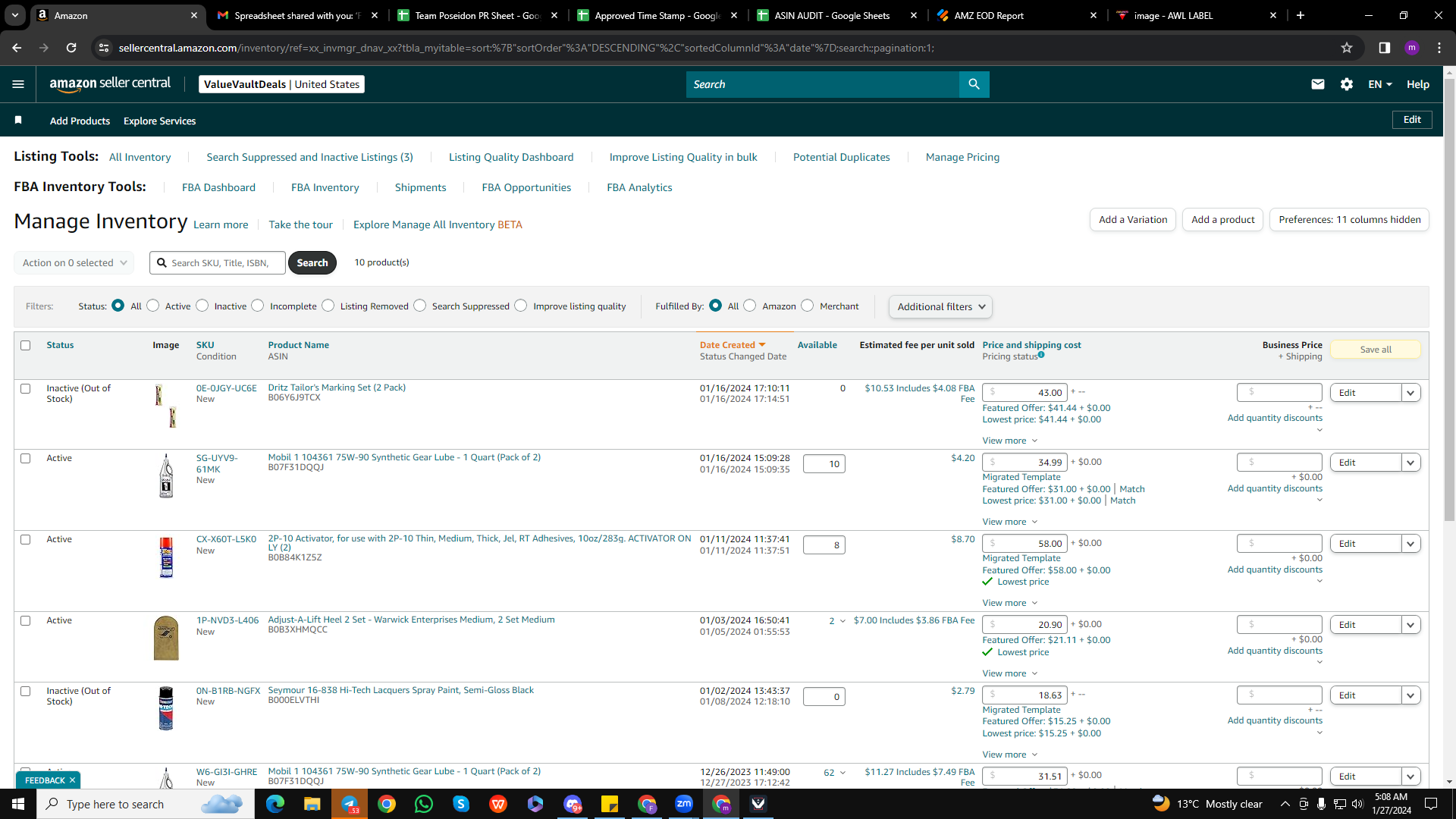Click the Save all button
1456x819 pixels.
point(1376,350)
